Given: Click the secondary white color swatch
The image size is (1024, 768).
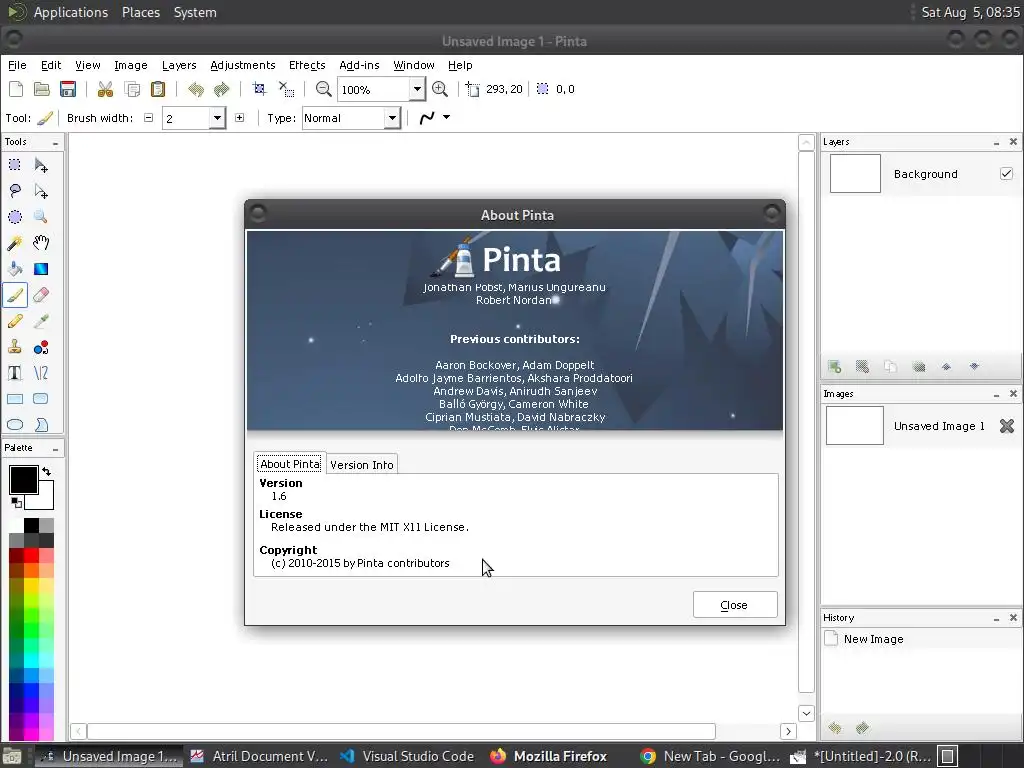Looking at the screenshot, I should click(44, 500).
